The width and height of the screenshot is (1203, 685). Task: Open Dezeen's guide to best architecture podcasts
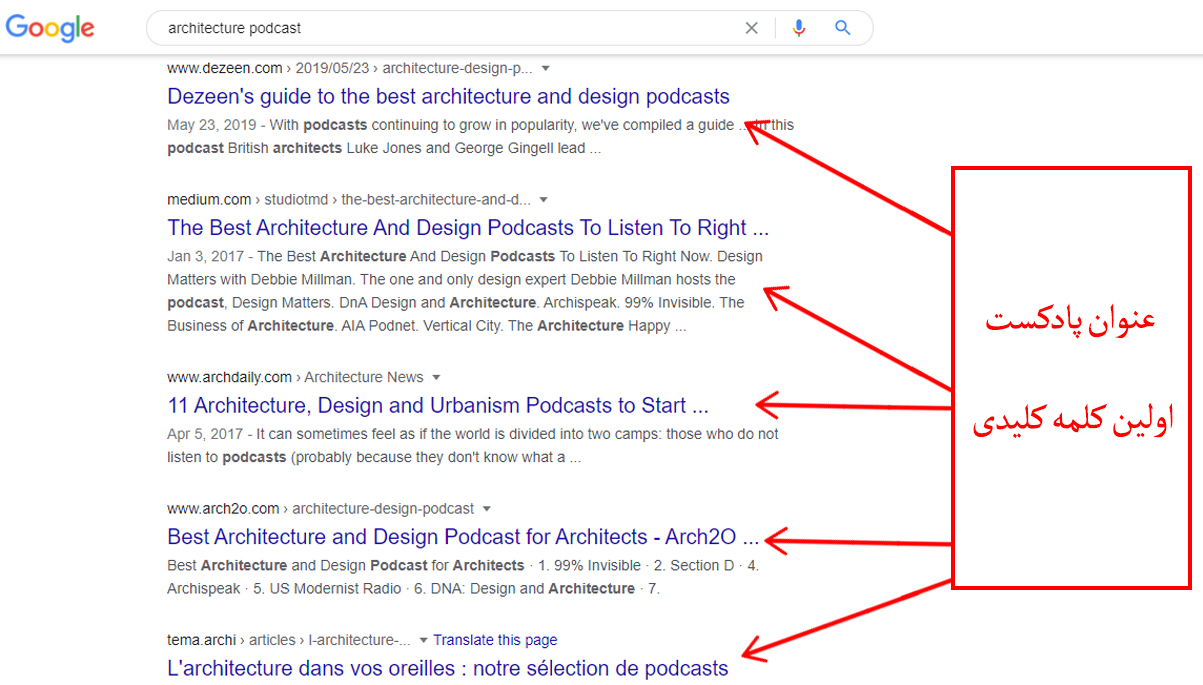[448, 97]
